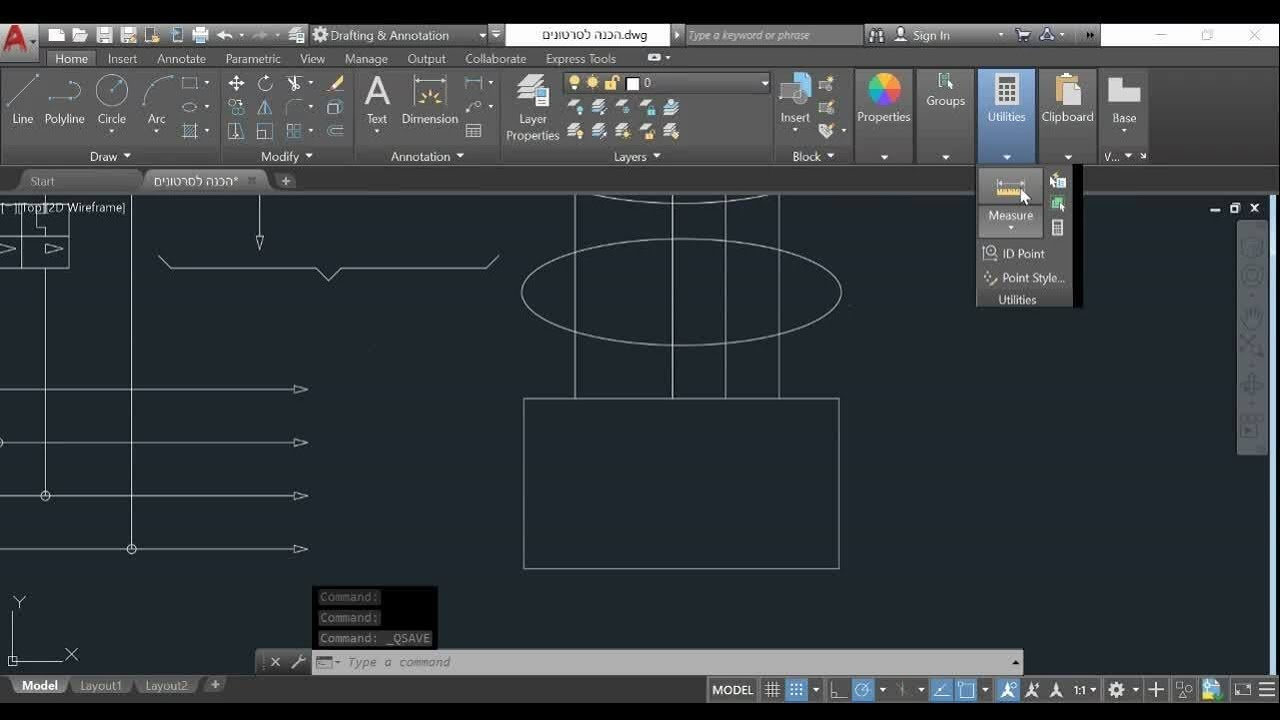Add a new layout tab
This screenshot has height=720, width=1280.
[214, 685]
